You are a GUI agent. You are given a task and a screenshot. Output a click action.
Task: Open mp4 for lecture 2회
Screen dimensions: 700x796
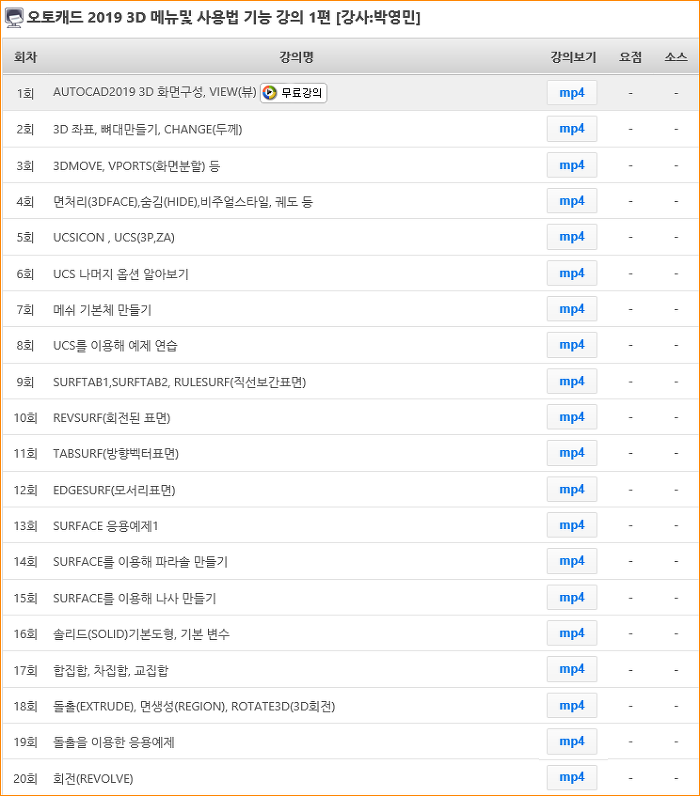(572, 129)
